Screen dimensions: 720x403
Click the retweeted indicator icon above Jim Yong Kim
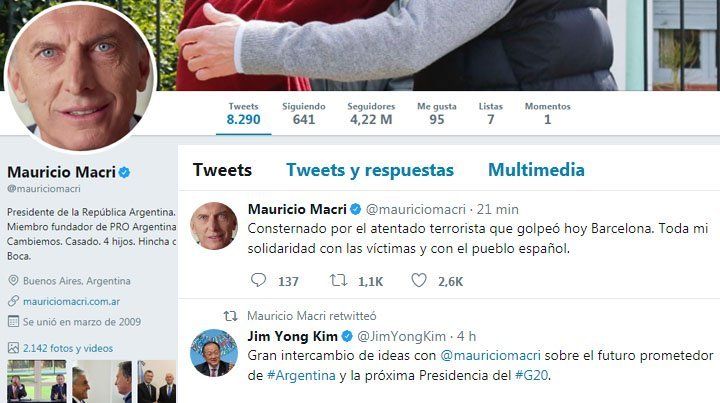pyautogui.click(x=230, y=316)
